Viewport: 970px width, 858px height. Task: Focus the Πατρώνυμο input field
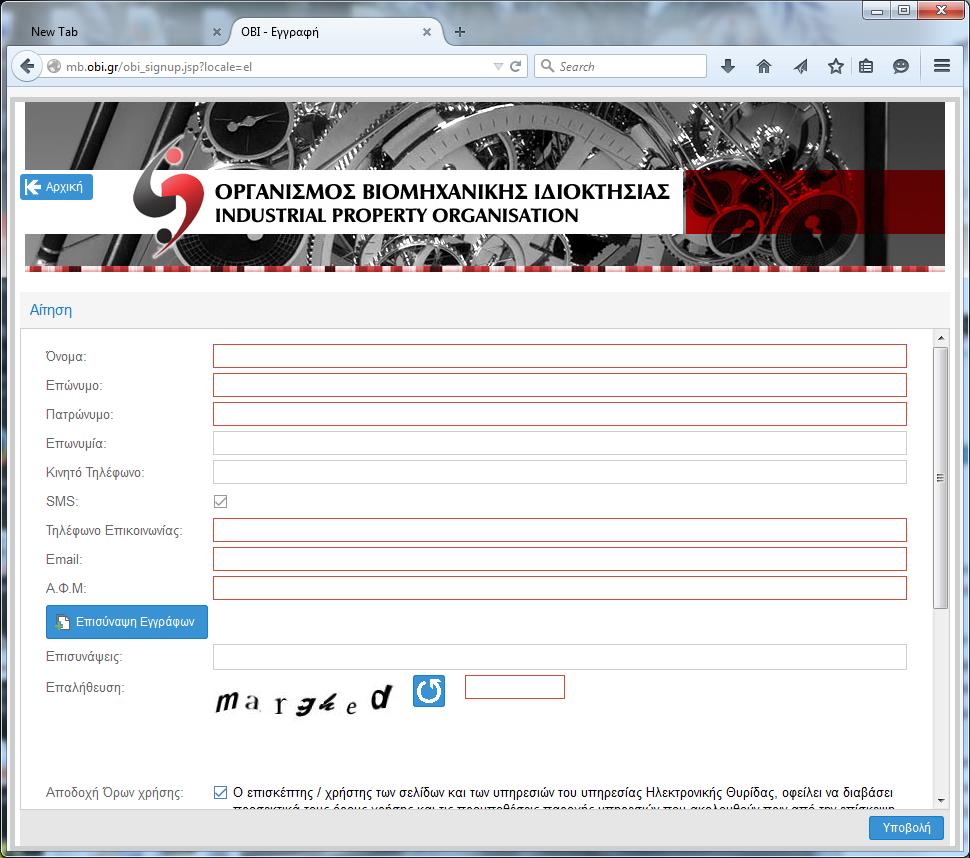pos(560,414)
